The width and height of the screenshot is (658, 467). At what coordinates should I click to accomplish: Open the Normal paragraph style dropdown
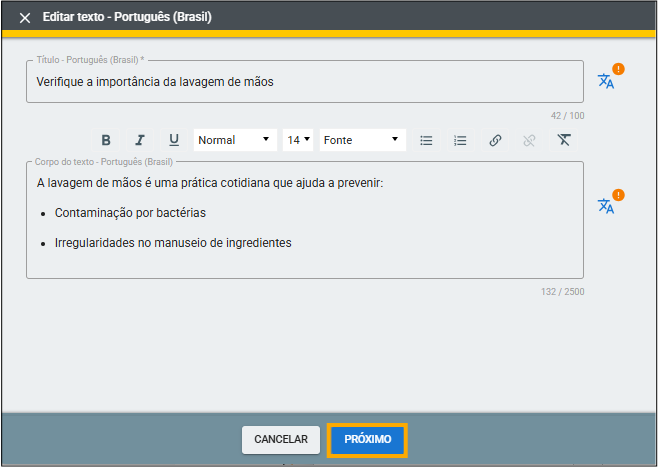pos(235,140)
